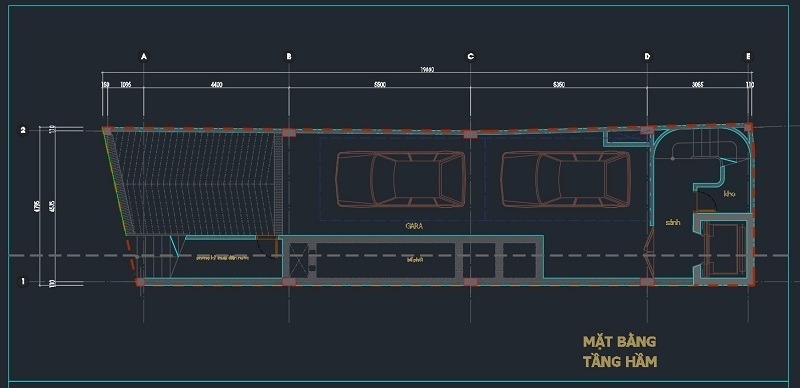Select the 4400 dimension text
This screenshot has height=388, width=800.
tap(216, 85)
